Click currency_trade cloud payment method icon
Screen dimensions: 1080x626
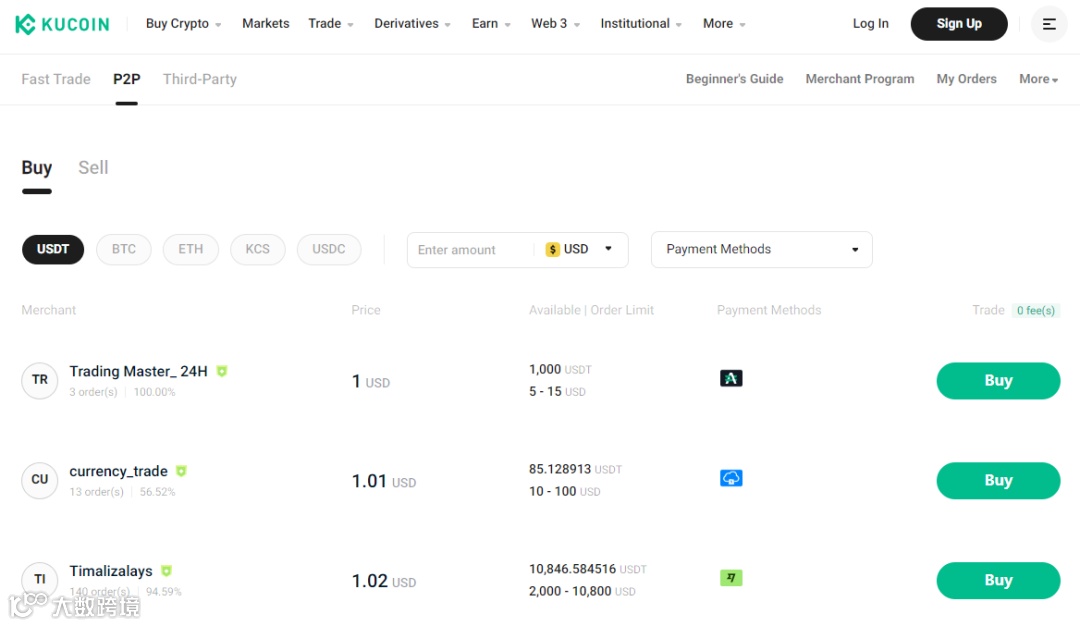[731, 478]
